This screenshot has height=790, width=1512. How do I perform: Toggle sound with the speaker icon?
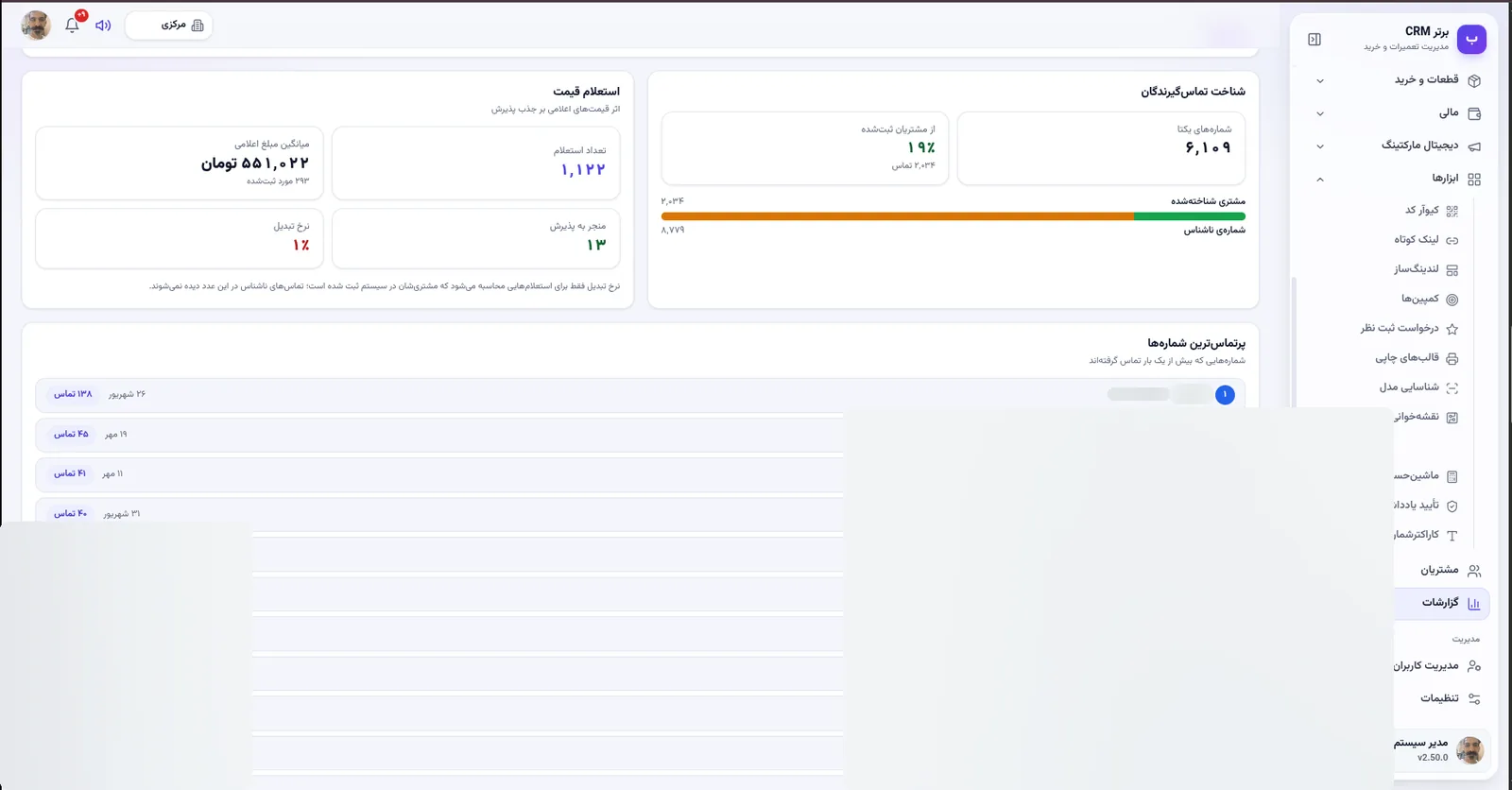tap(103, 26)
